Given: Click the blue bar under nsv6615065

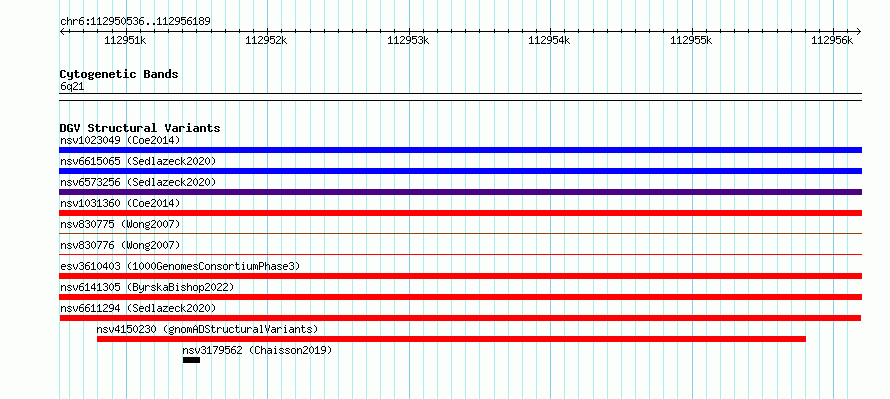Looking at the screenshot, I should pyautogui.click(x=460, y=171).
